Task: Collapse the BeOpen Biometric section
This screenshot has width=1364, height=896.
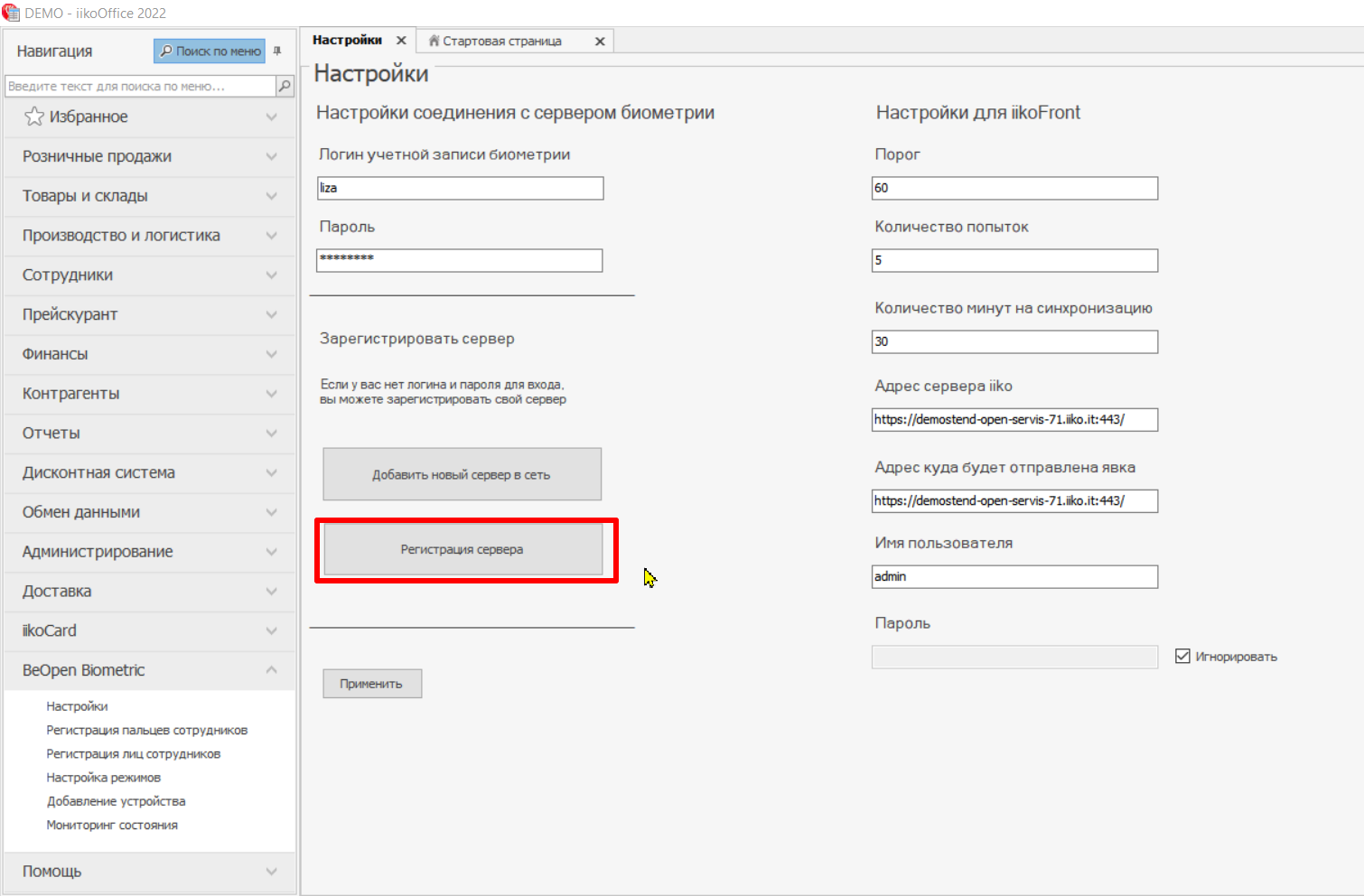Action: (x=271, y=670)
